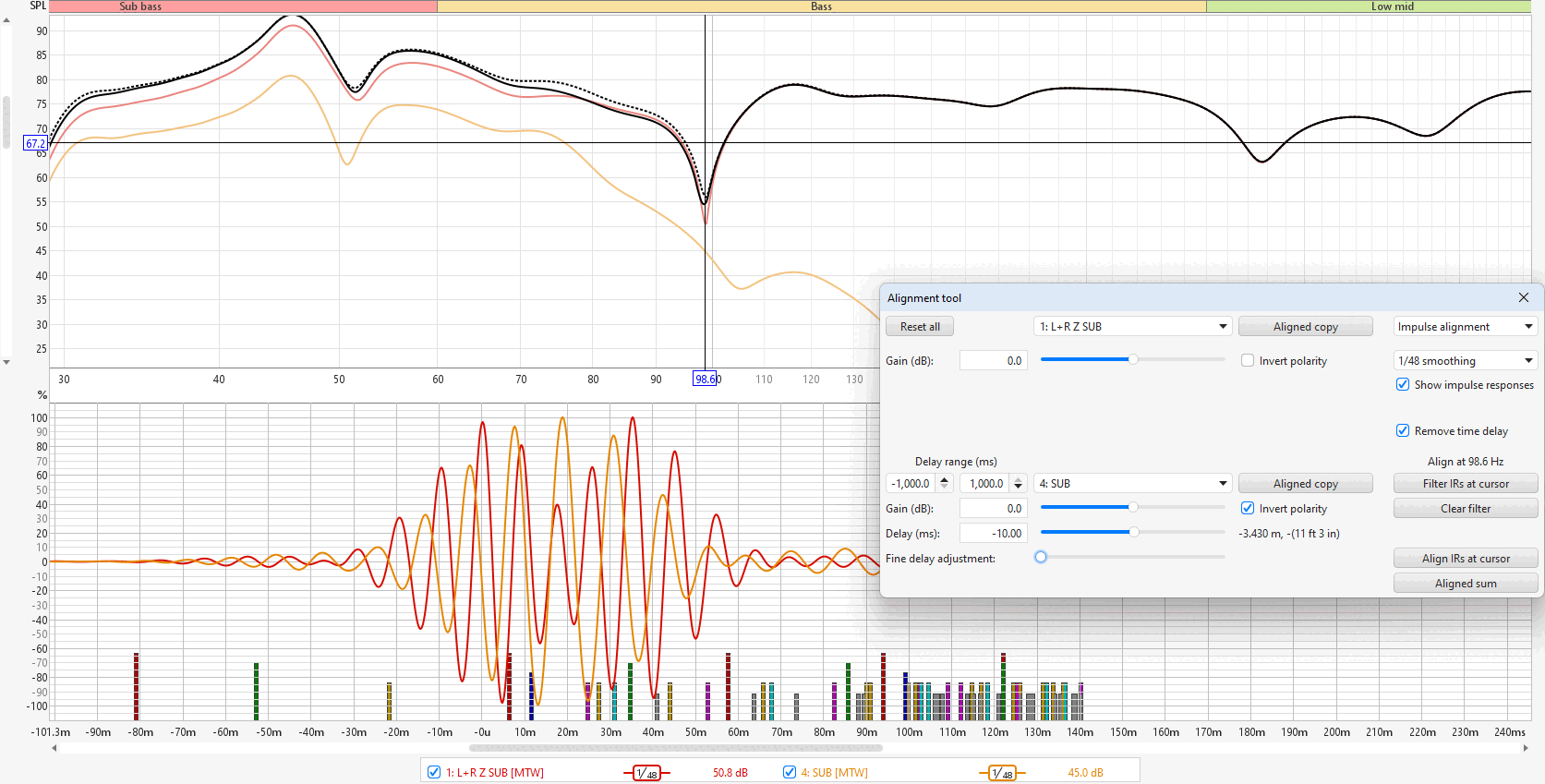1545x784 pixels.
Task: Open the 1: L+R Z SUB measurement dropdown
Action: pos(1133,327)
